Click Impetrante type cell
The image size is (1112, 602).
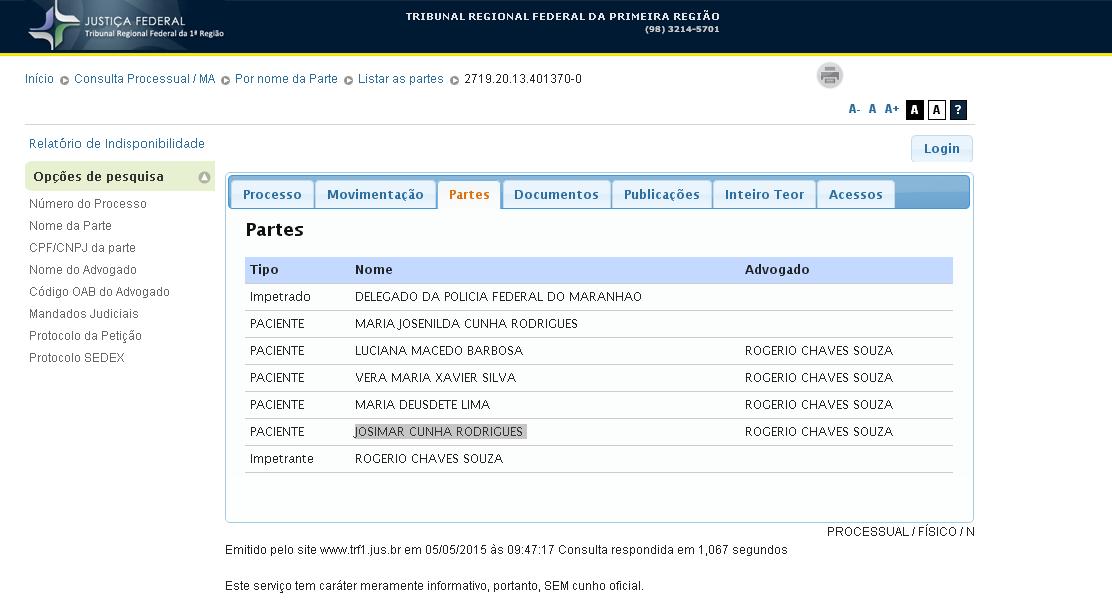282,458
